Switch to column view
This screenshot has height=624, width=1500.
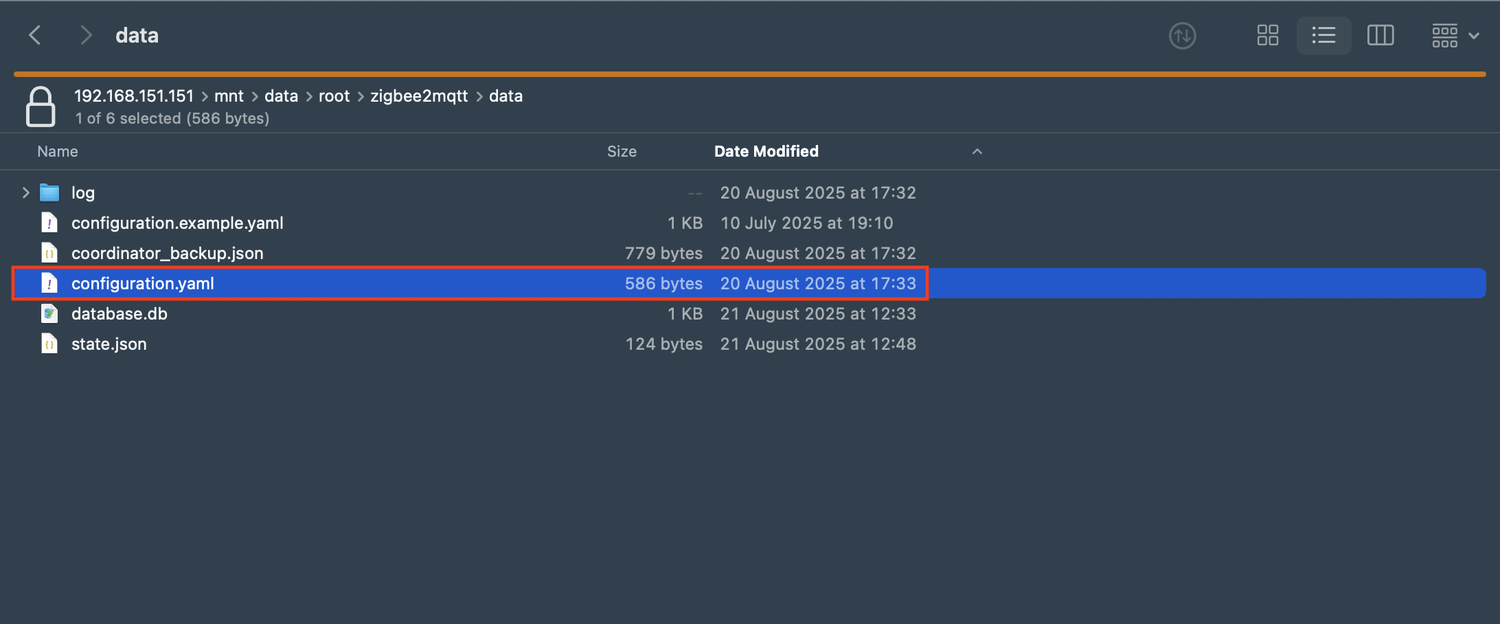point(1380,36)
